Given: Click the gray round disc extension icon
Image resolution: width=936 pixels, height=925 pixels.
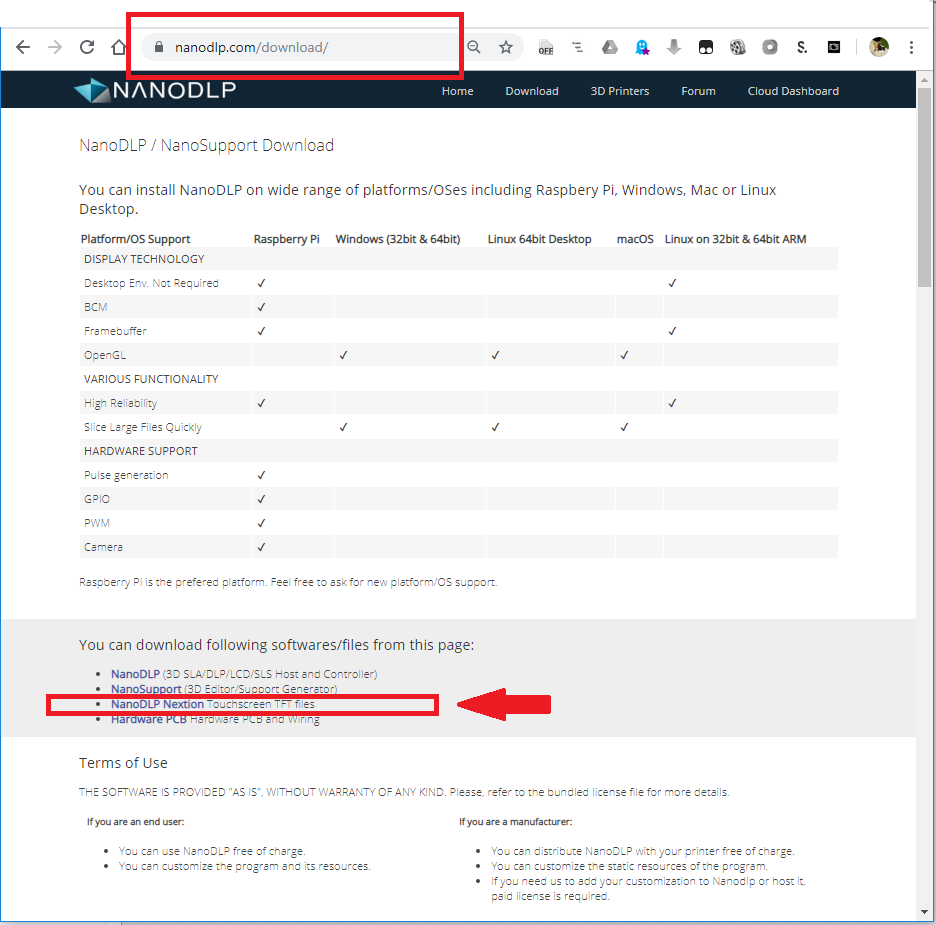Looking at the screenshot, I should coord(770,47).
